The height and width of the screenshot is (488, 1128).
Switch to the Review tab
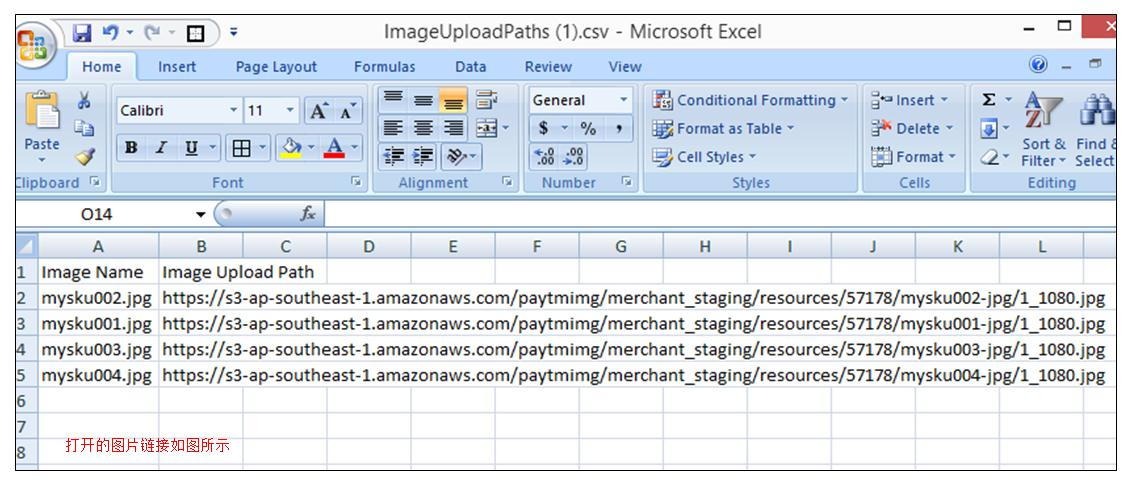pos(548,67)
